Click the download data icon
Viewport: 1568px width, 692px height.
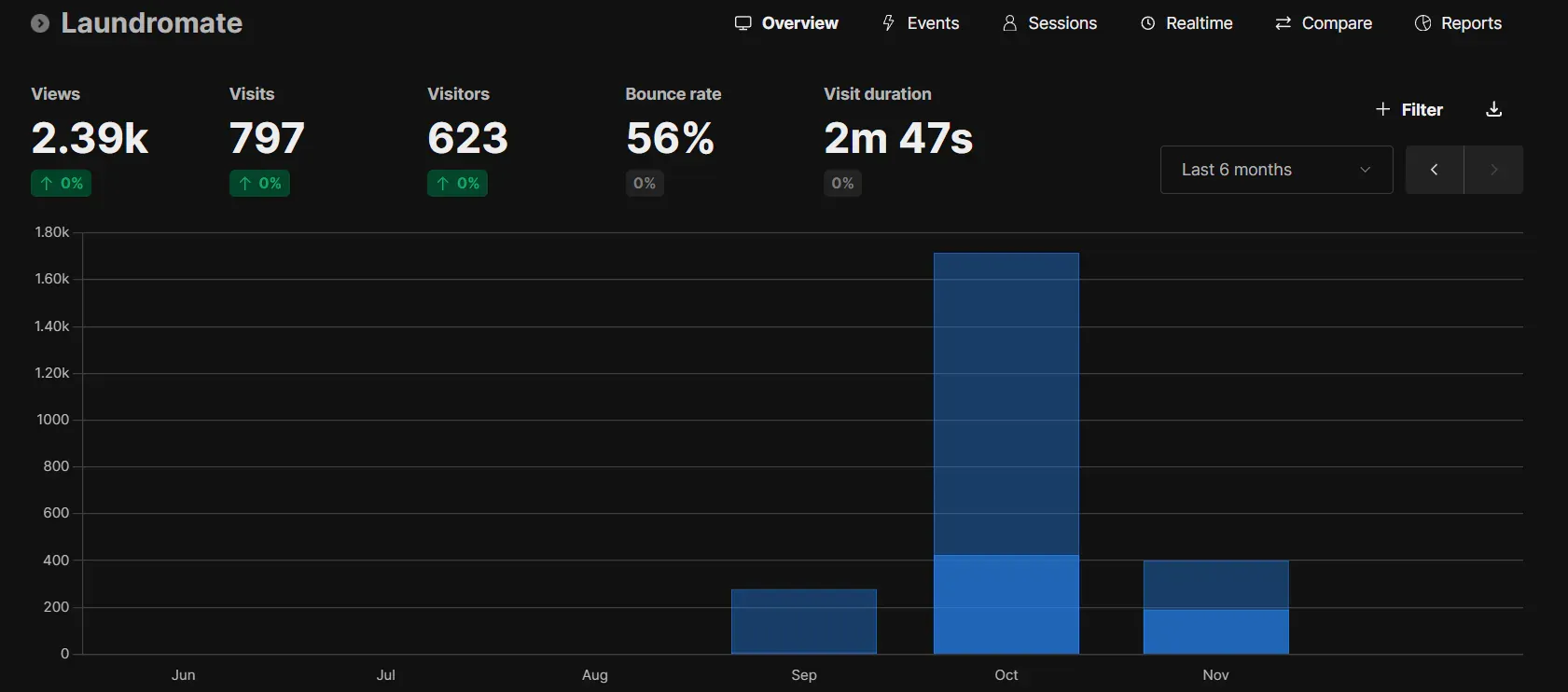[1493, 109]
